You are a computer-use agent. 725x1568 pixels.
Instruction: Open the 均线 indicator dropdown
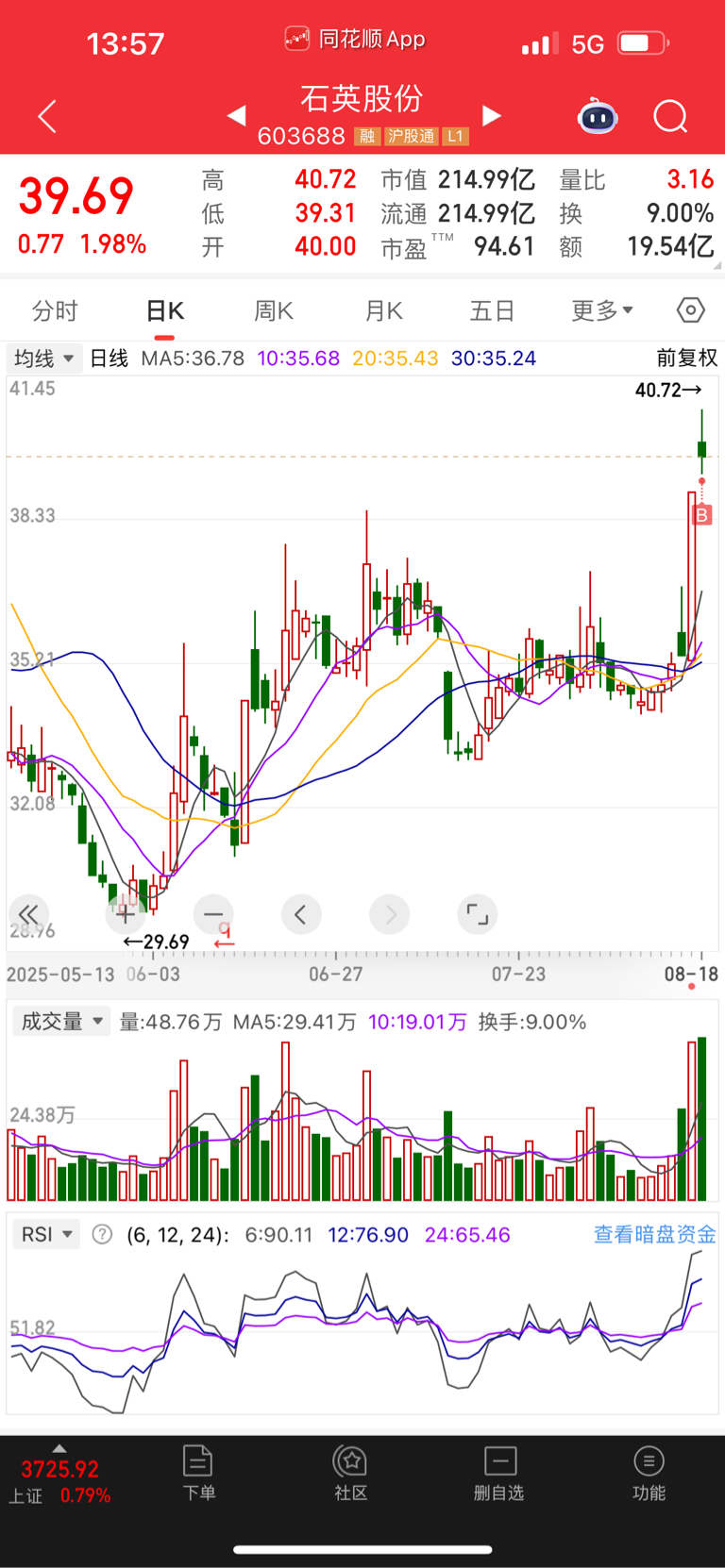(x=43, y=359)
